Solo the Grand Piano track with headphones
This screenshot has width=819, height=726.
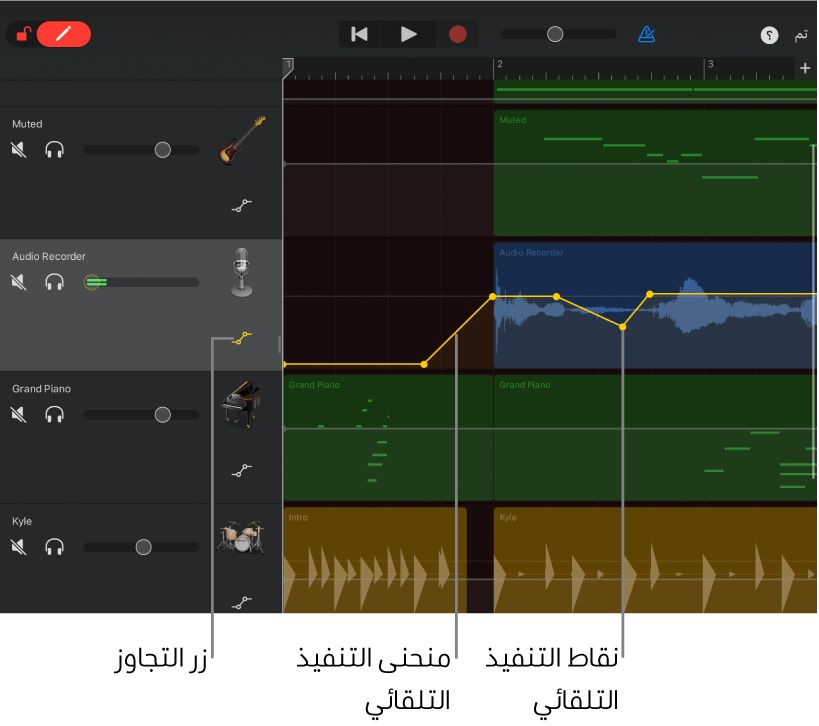tap(55, 414)
